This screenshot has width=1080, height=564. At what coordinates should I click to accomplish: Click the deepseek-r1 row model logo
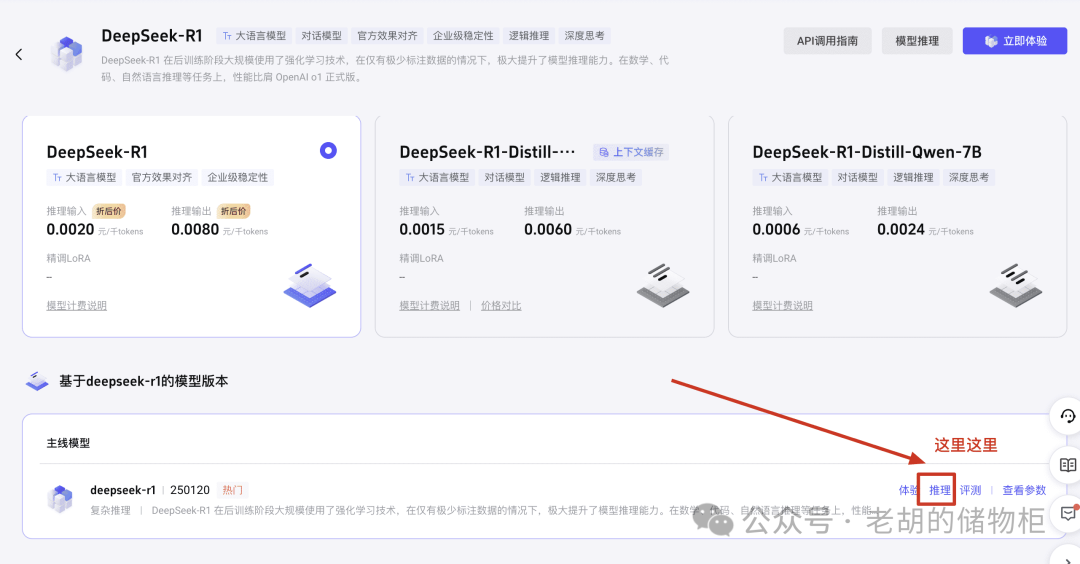pos(60,499)
